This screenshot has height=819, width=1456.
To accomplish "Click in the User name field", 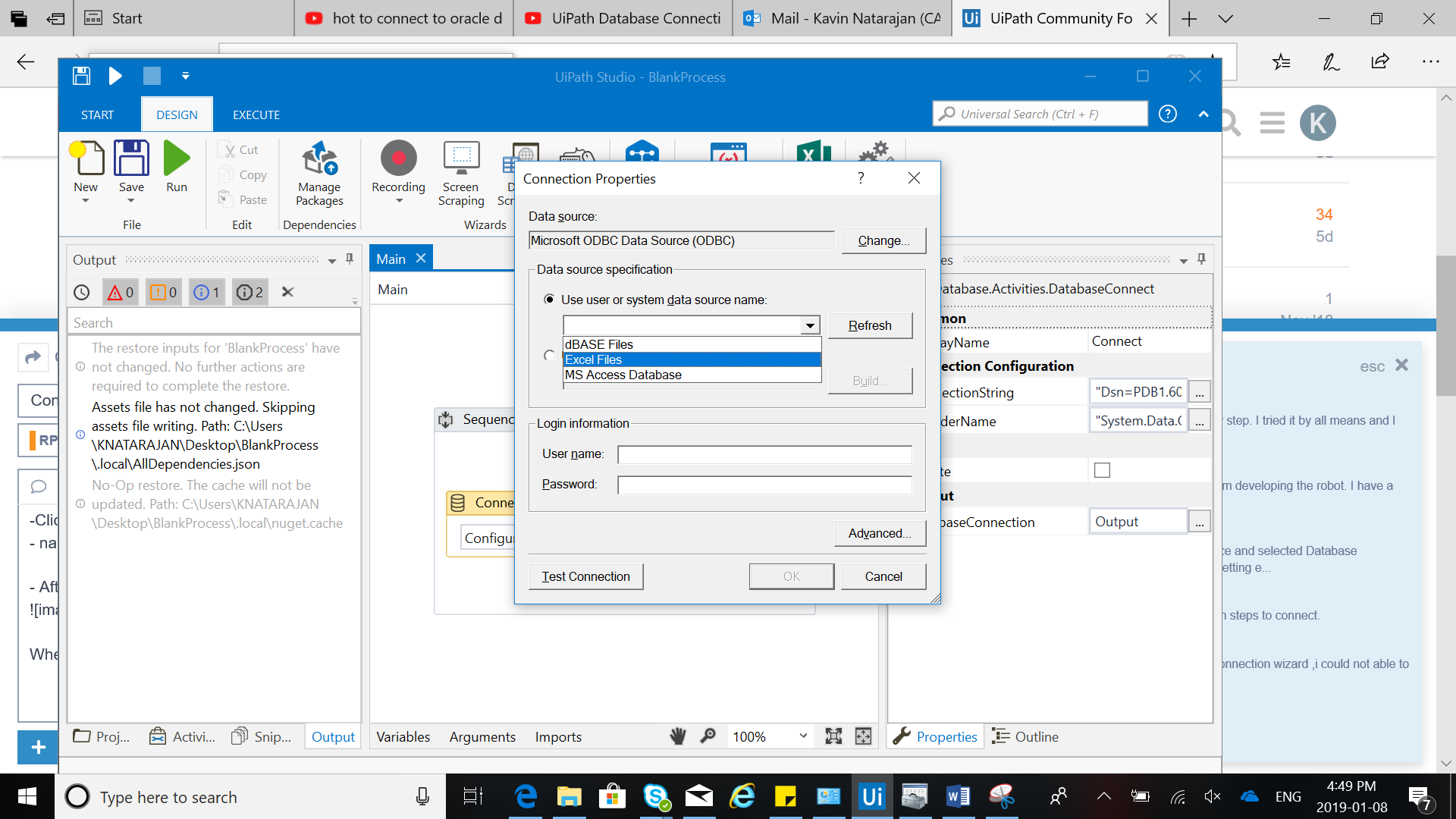I will pyautogui.click(x=764, y=454).
